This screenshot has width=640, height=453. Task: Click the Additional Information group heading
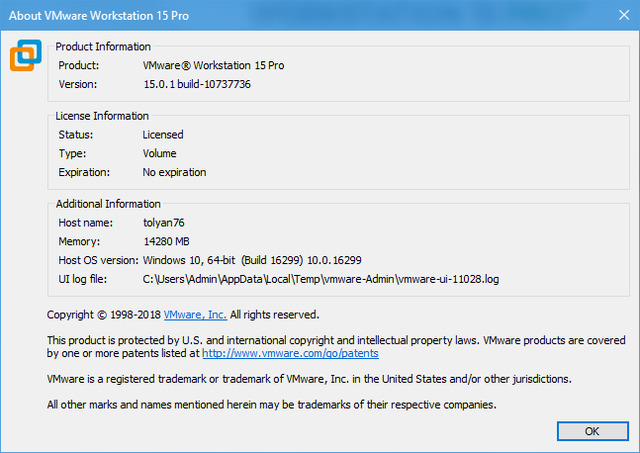pos(108,204)
